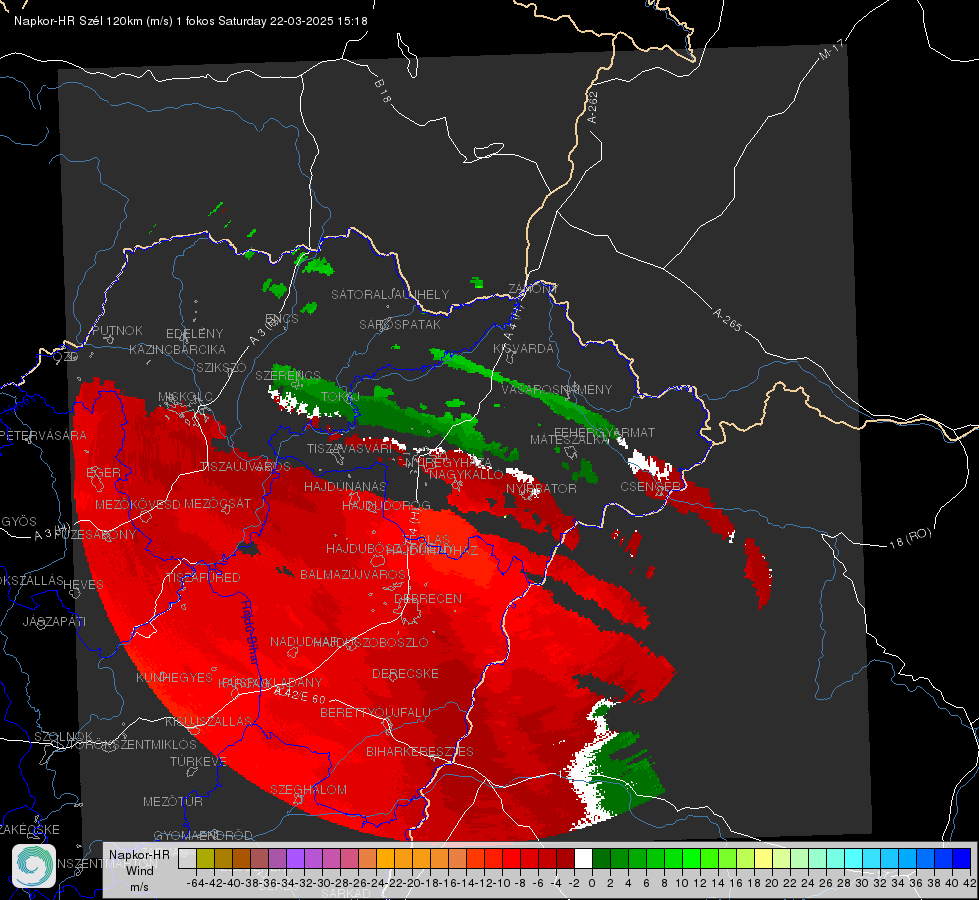Click the TISZAVASVÁRI label

pos(350,448)
